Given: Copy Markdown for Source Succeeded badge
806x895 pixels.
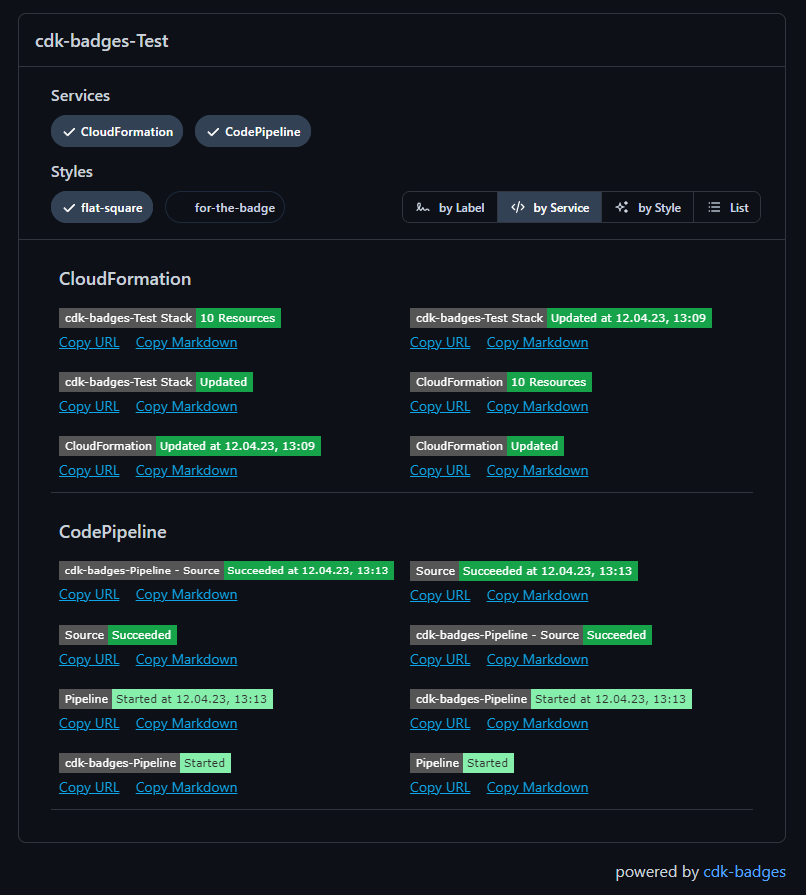Looking at the screenshot, I should [186, 659].
